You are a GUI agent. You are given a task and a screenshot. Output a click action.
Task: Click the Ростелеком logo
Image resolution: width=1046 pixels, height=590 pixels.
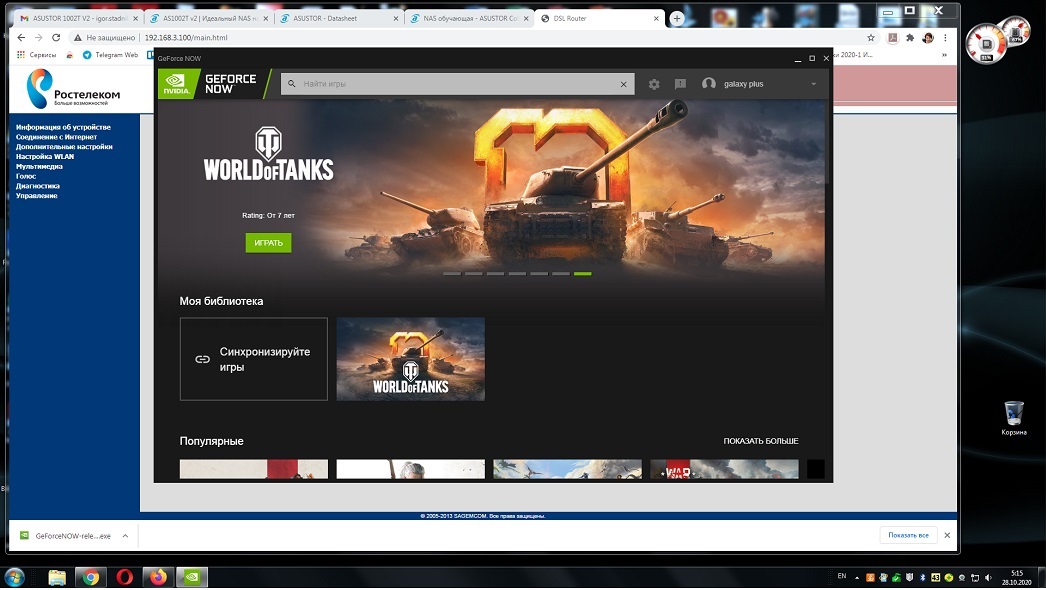(x=73, y=89)
